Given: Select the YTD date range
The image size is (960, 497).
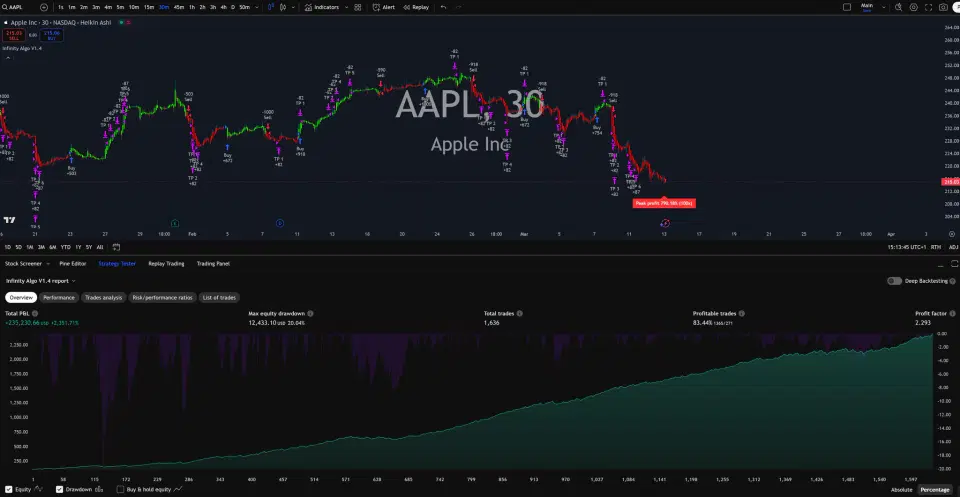Looking at the screenshot, I should point(66,247).
